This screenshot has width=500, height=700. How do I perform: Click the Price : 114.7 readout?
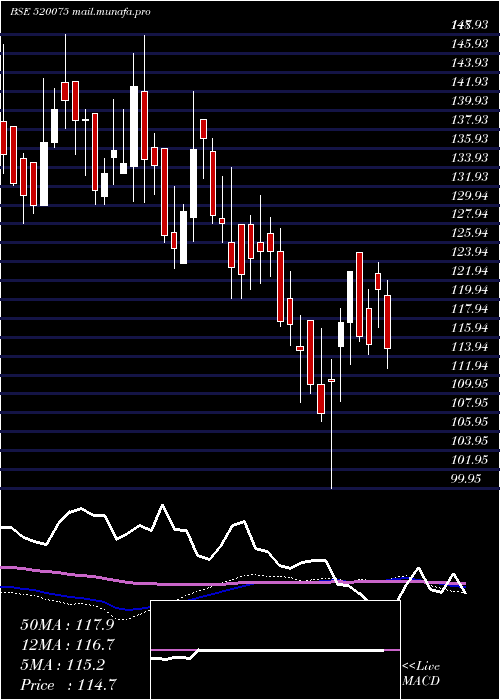click(x=70, y=685)
